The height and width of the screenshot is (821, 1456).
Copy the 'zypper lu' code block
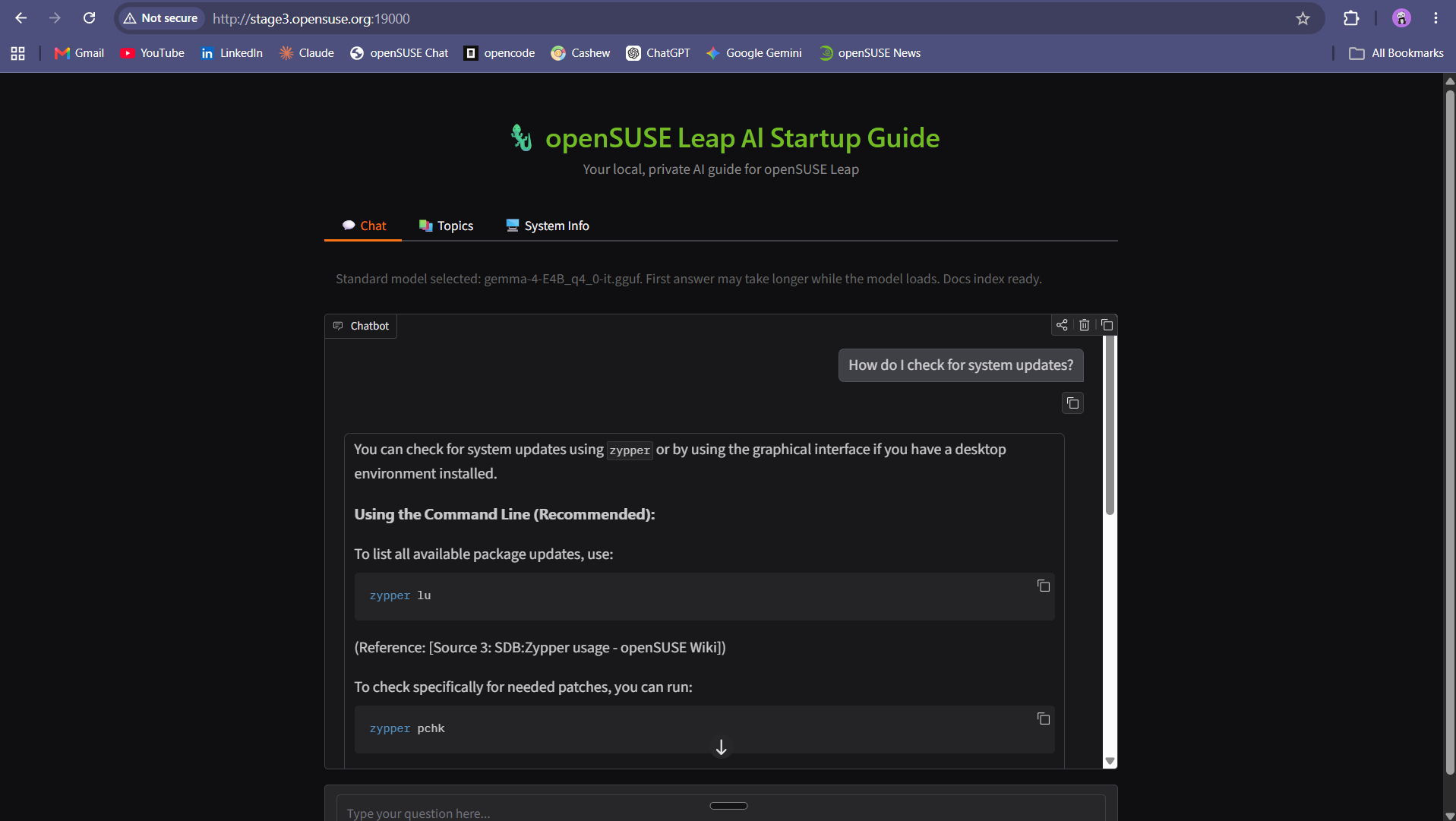click(1044, 586)
